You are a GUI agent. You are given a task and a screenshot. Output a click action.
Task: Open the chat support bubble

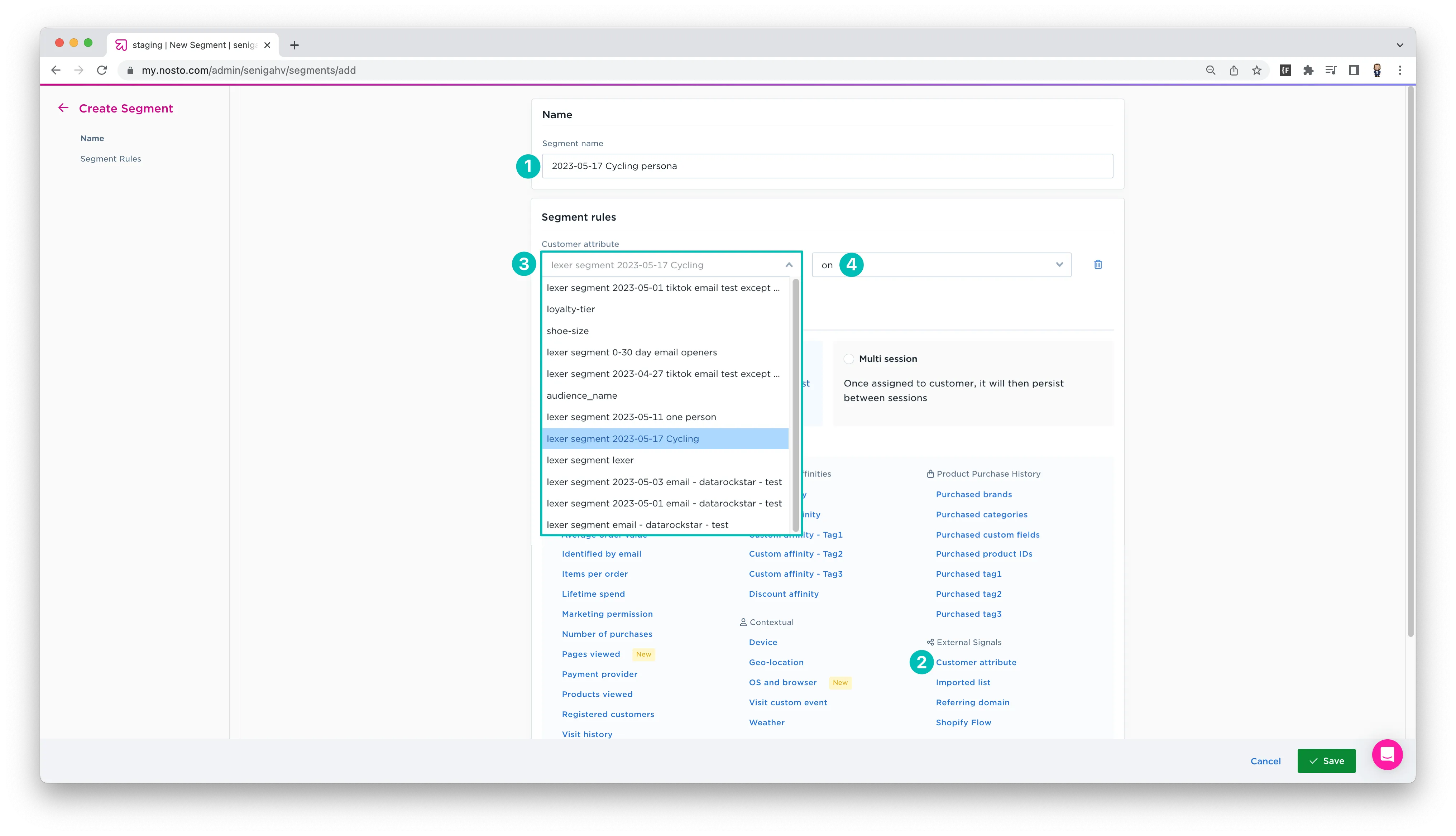pos(1387,754)
